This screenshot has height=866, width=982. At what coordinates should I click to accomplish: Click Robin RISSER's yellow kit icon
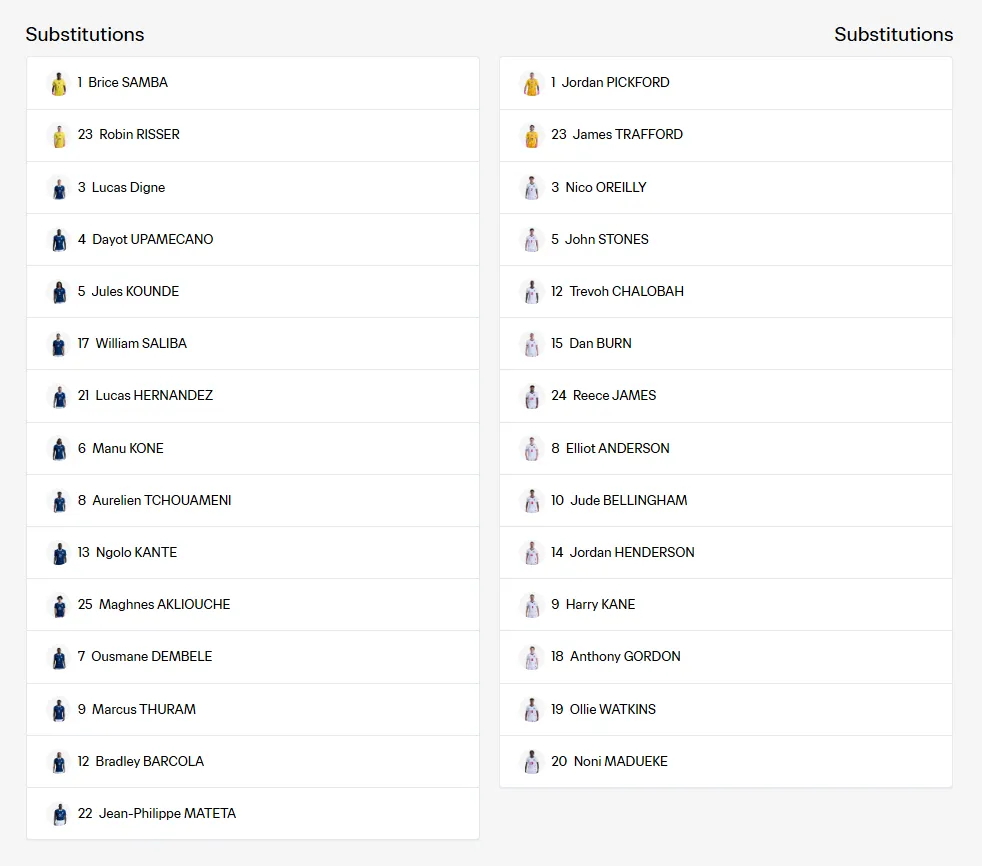click(x=59, y=135)
